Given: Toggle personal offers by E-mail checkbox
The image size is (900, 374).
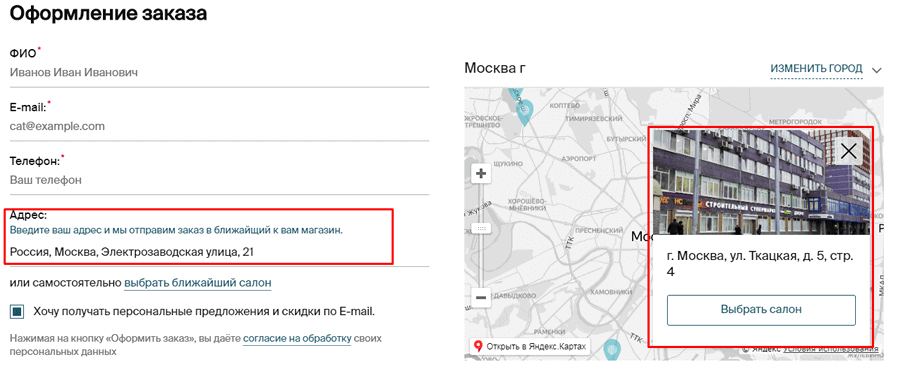Looking at the screenshot, I should (17, 312).
